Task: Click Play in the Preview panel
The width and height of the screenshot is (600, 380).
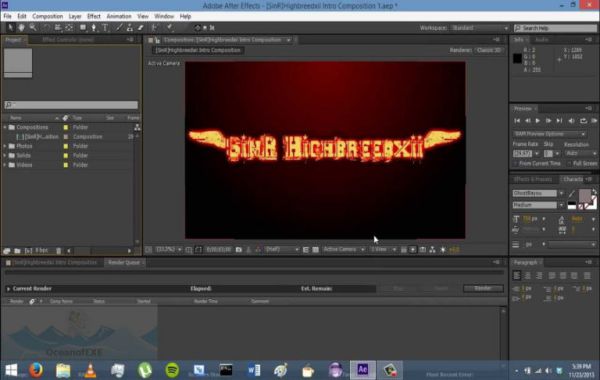Action: click(x=538, y=121)
